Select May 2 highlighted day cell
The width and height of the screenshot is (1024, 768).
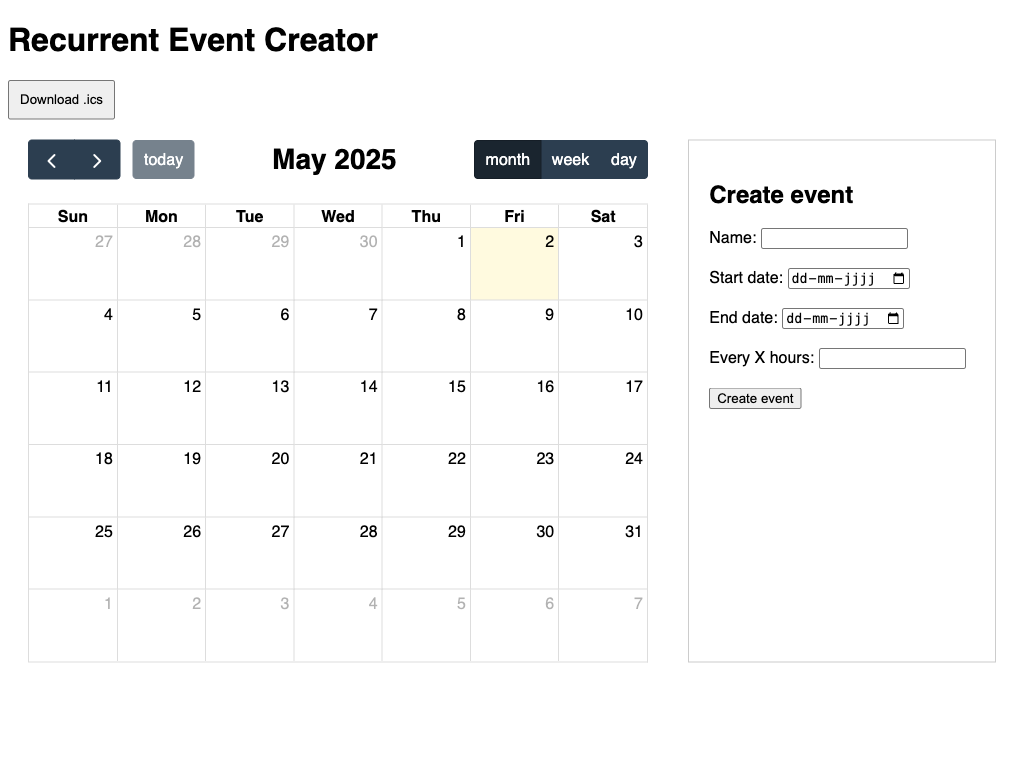[x=514, y=264]
